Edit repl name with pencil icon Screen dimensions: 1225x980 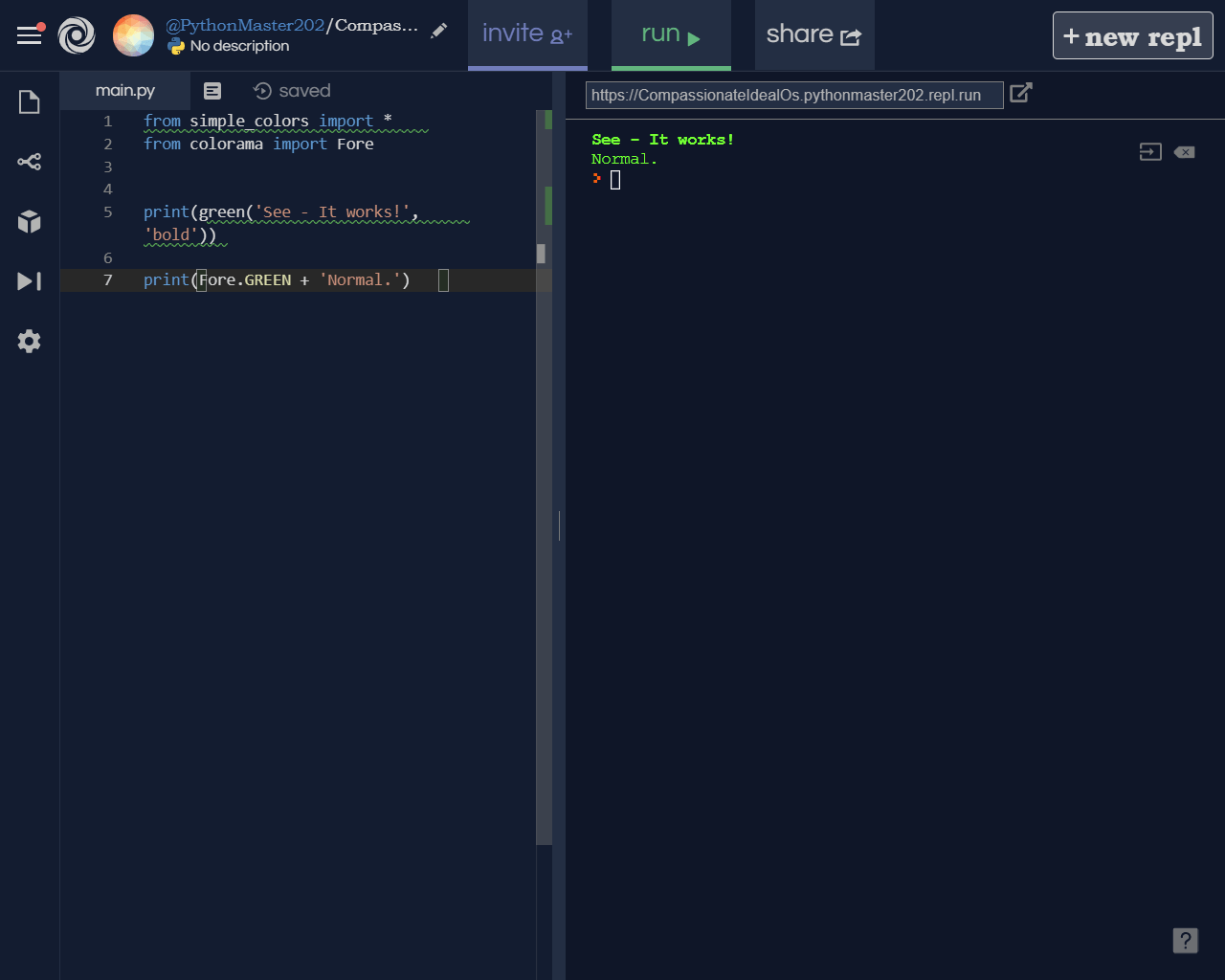point(439,31)
